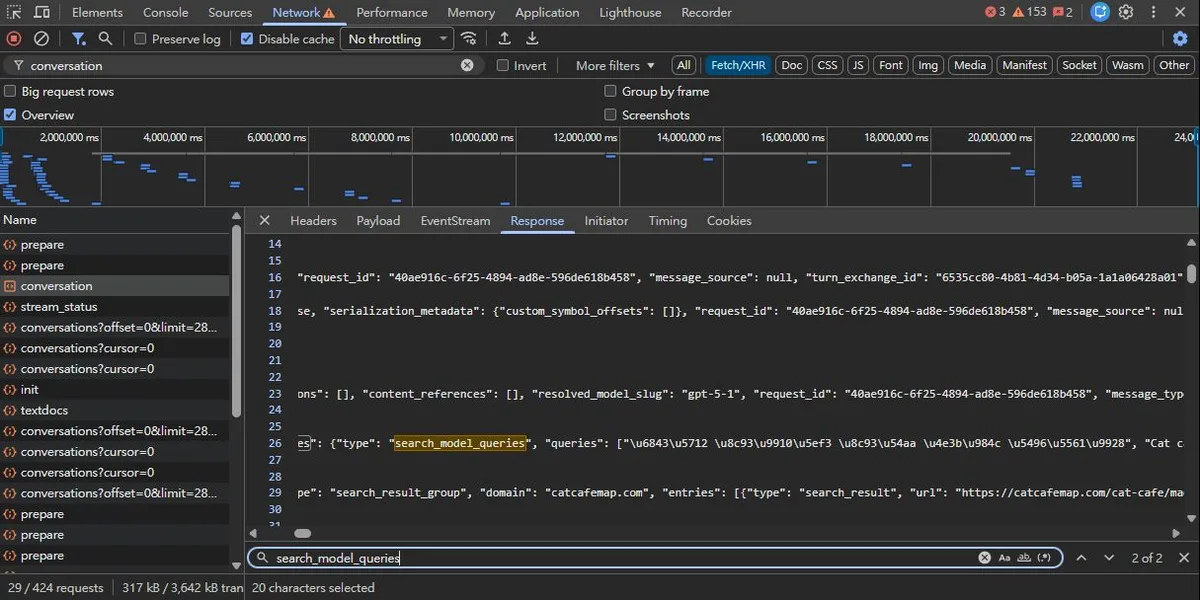Screen dimensions: 1200x600
Task: Select the stream_status request row
Action: click(59, 307)
